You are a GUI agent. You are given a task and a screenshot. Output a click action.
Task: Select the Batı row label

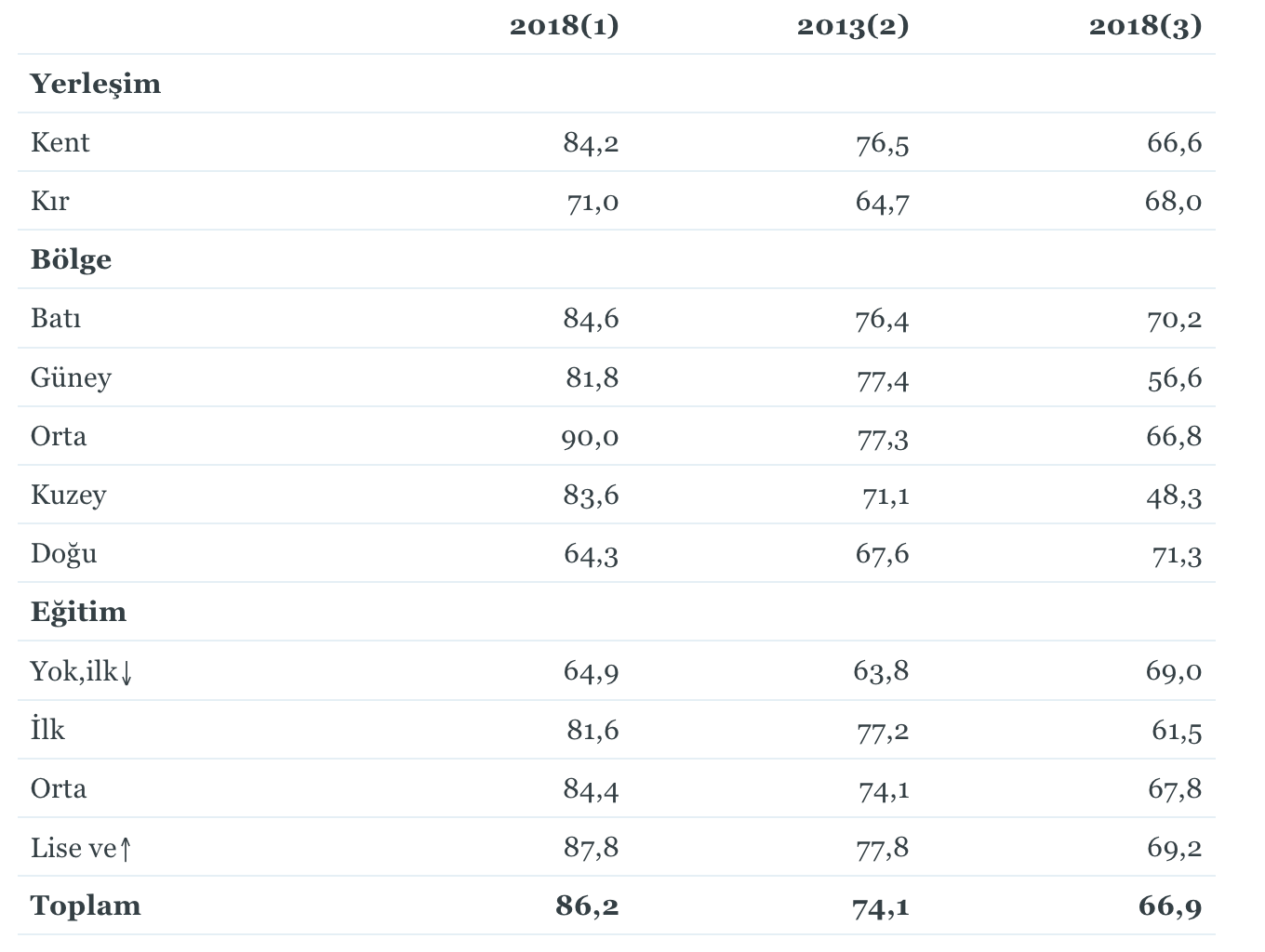[x=56, y=318]
